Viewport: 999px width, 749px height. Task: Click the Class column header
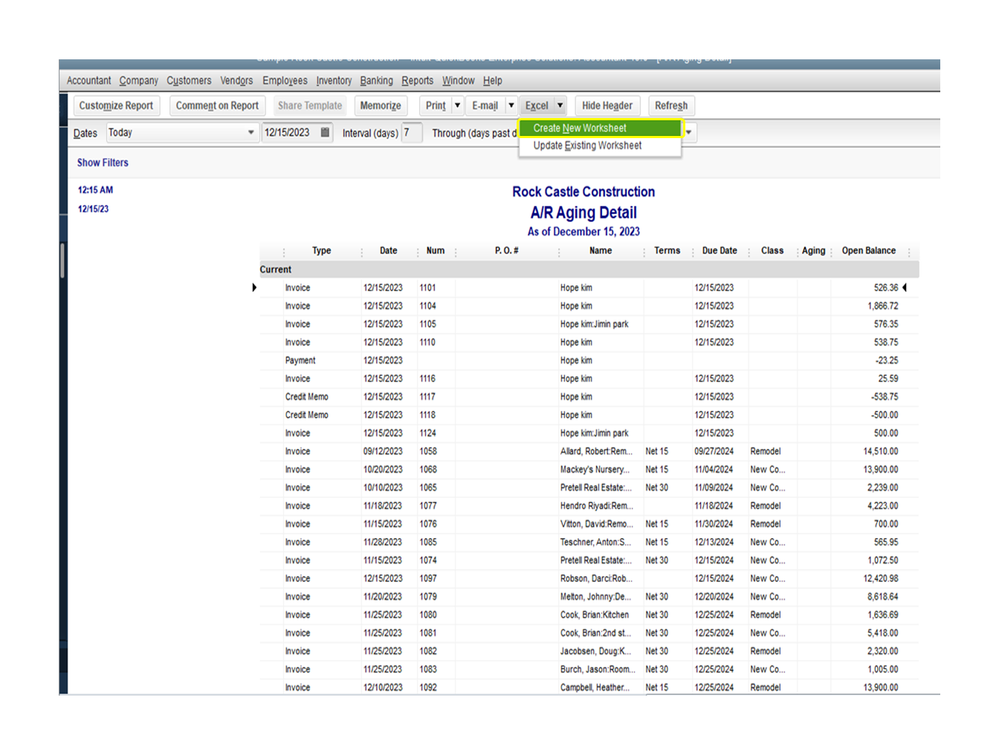[772, 251]
